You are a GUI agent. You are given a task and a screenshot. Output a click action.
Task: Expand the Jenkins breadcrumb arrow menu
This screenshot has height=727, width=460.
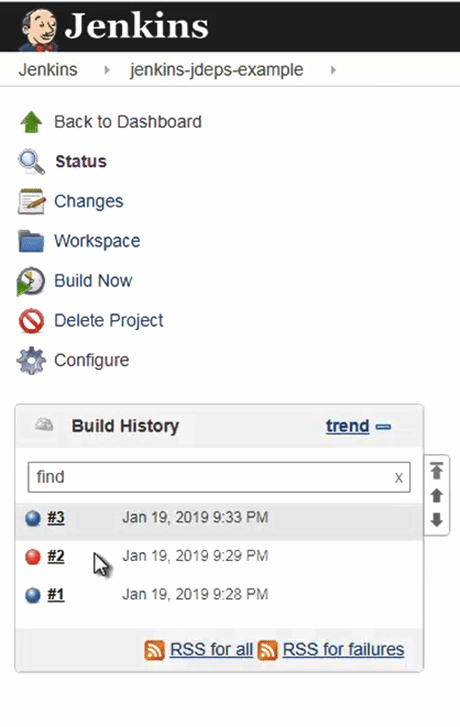107,70
